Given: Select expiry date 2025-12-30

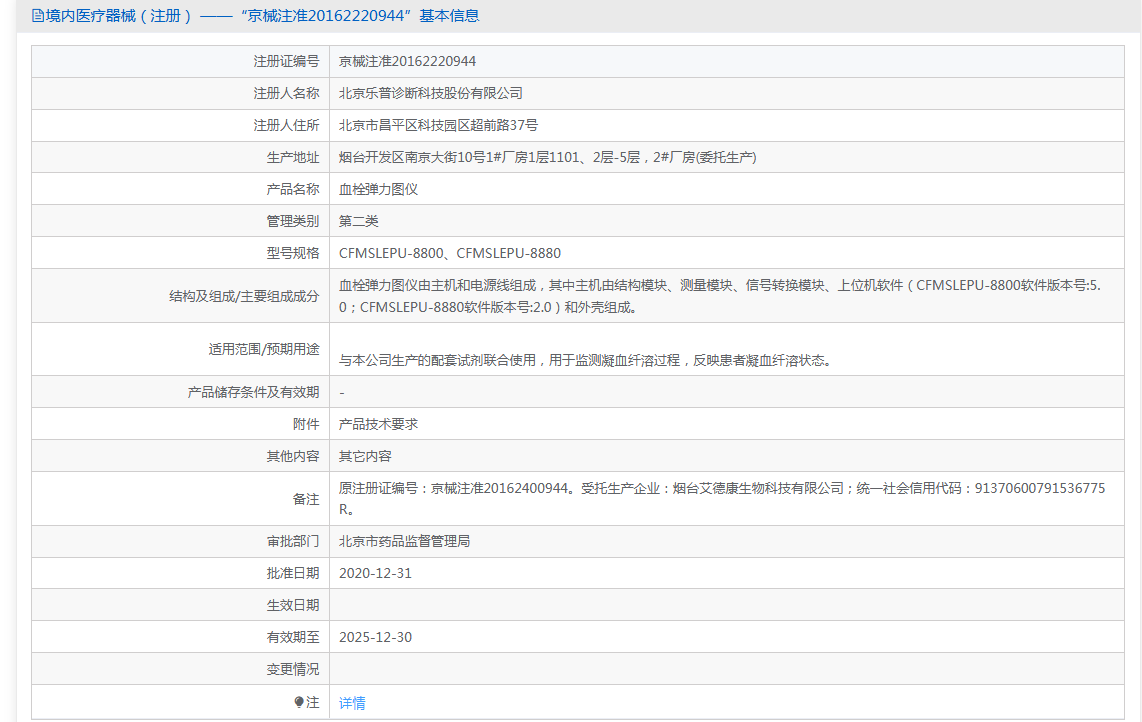Looking at the screenshot, I should click(376, 637).
